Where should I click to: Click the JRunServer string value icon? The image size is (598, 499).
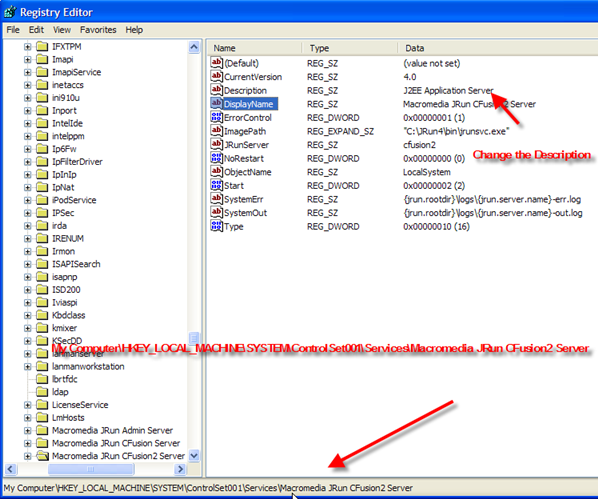216,144
